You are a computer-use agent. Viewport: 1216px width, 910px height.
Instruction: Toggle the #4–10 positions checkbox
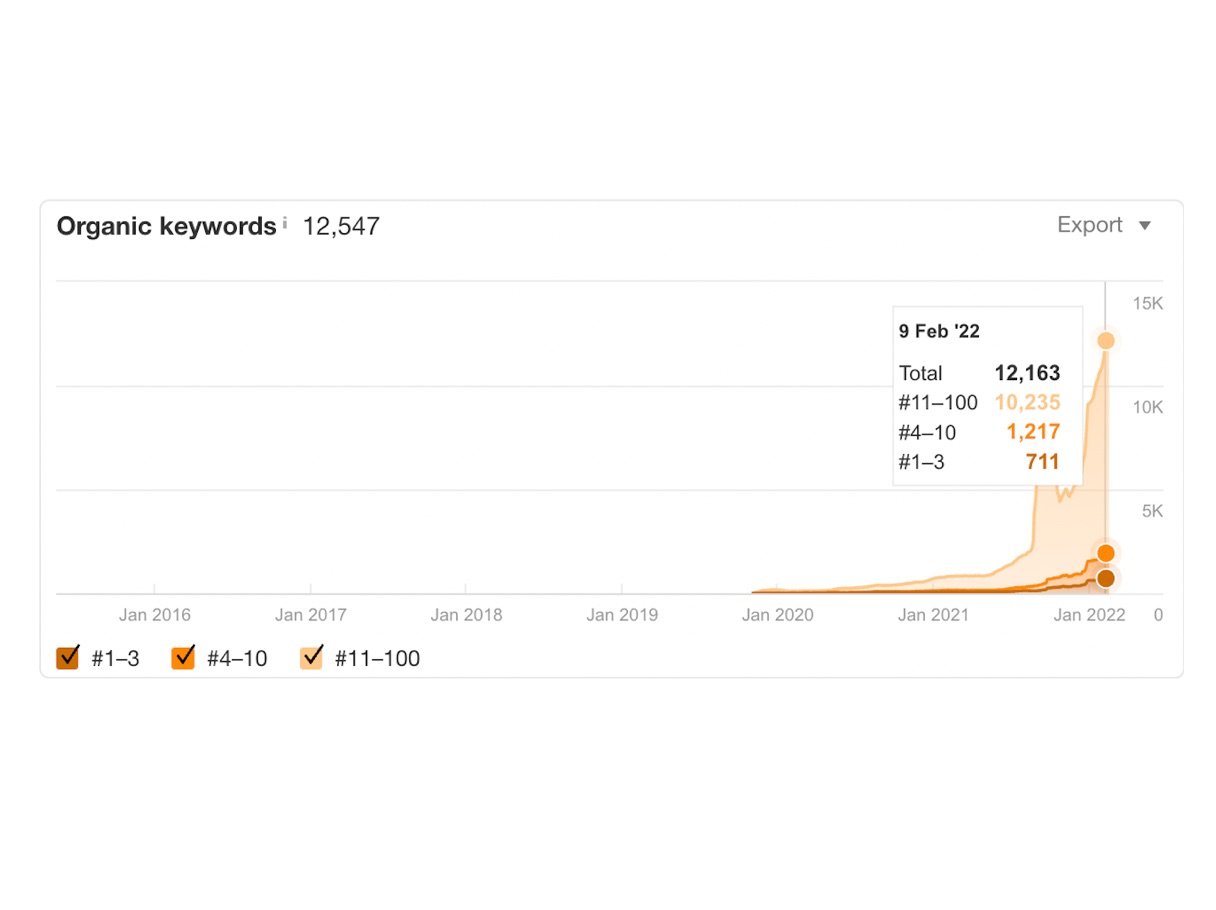click(x=183, y=658)
